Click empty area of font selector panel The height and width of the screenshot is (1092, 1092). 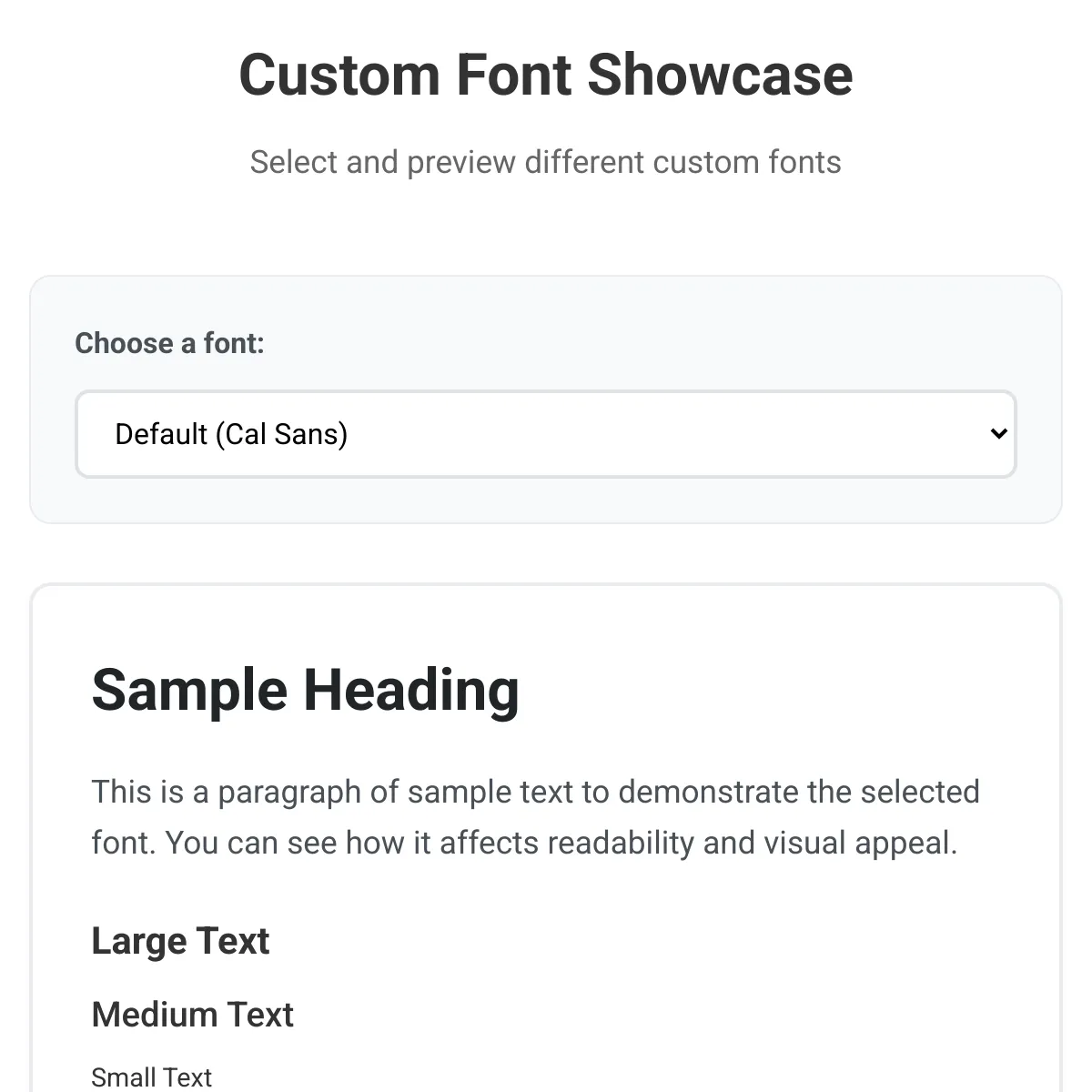tap(637, 337)
